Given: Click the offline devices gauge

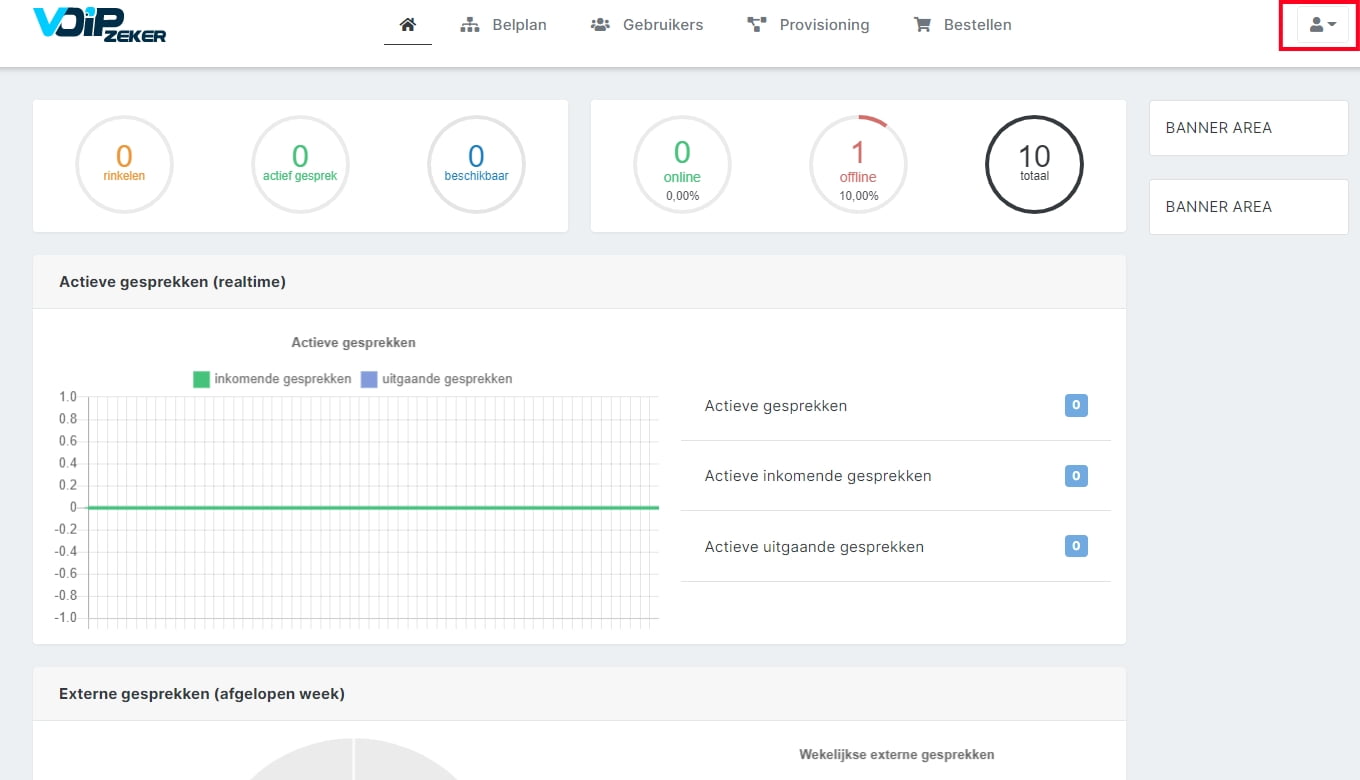Looking at the screenshot, I should point(858,165).
